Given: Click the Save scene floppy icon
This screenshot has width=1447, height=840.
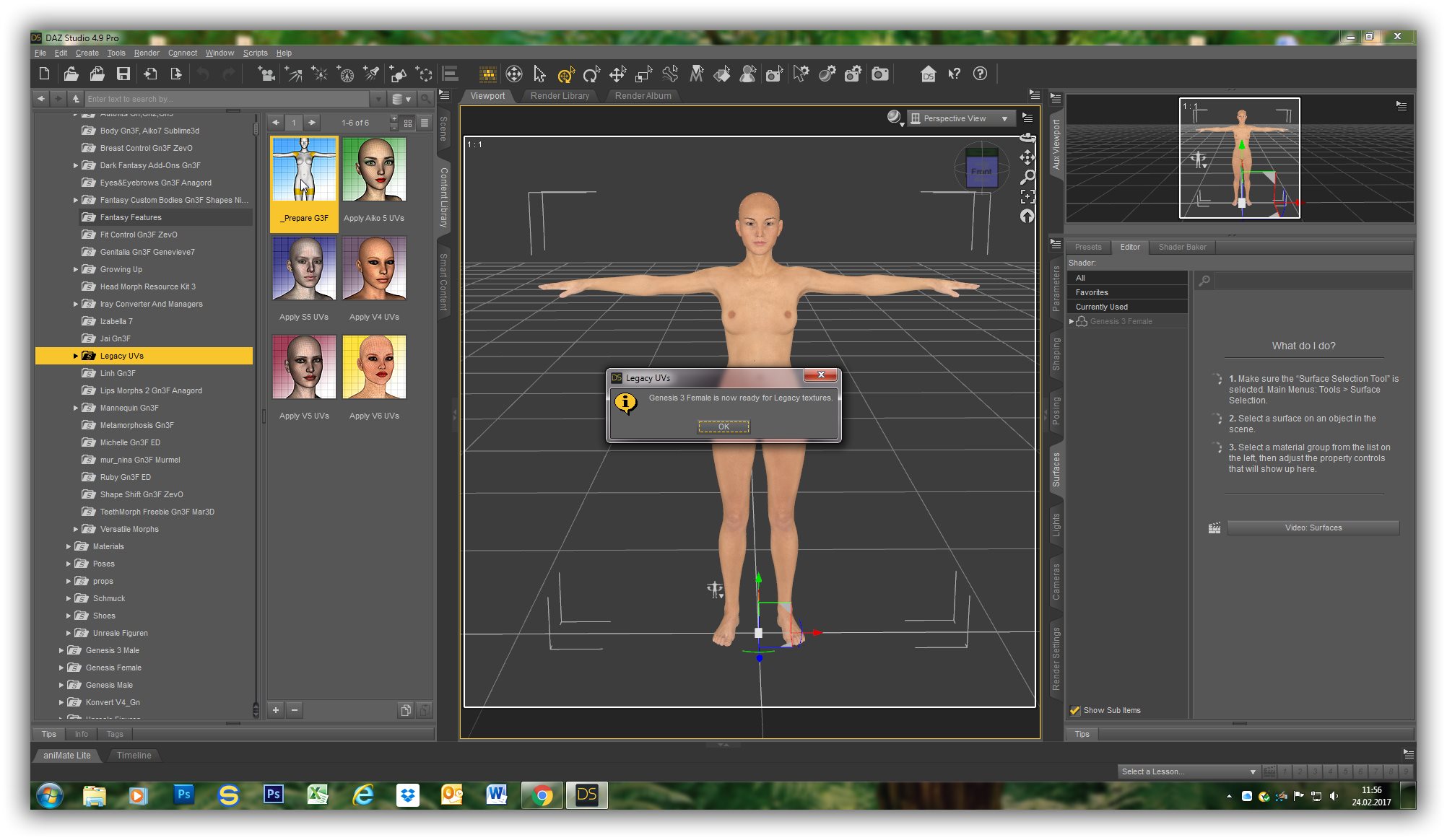Looking at the screenshot, I should tap(123, 74).
